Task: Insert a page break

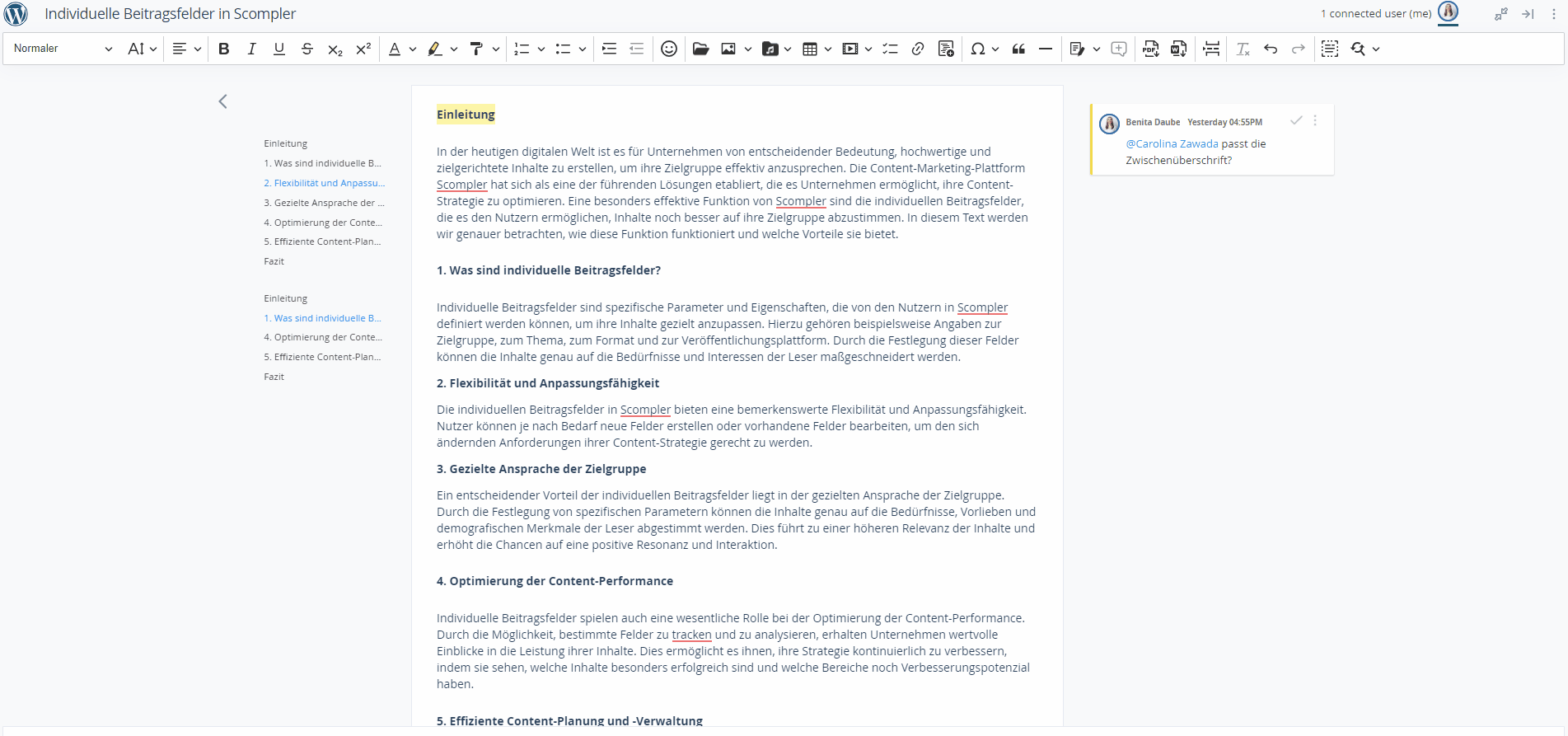Action: pyautogui.click(x=1211, y=49)
